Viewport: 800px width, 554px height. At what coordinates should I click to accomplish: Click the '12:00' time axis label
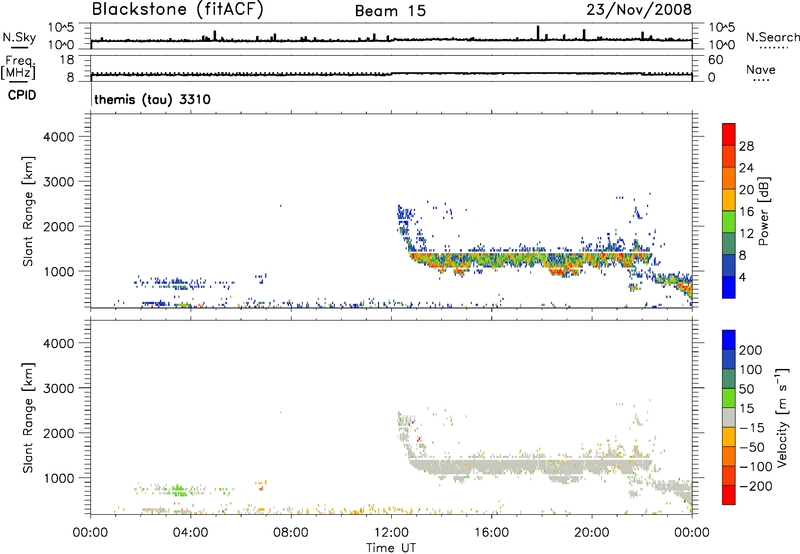point(391,533)
